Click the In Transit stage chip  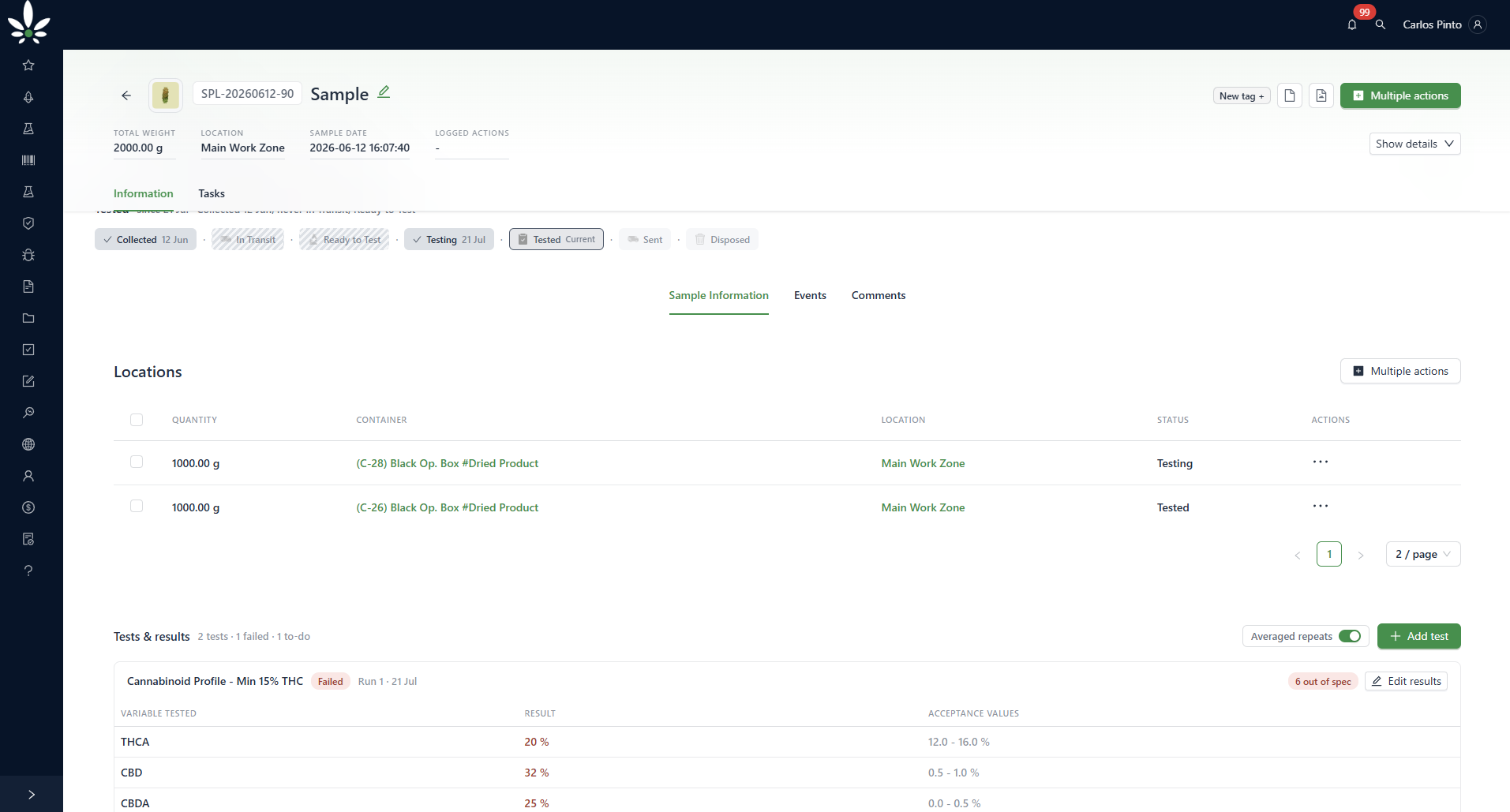tap(247, 239)
